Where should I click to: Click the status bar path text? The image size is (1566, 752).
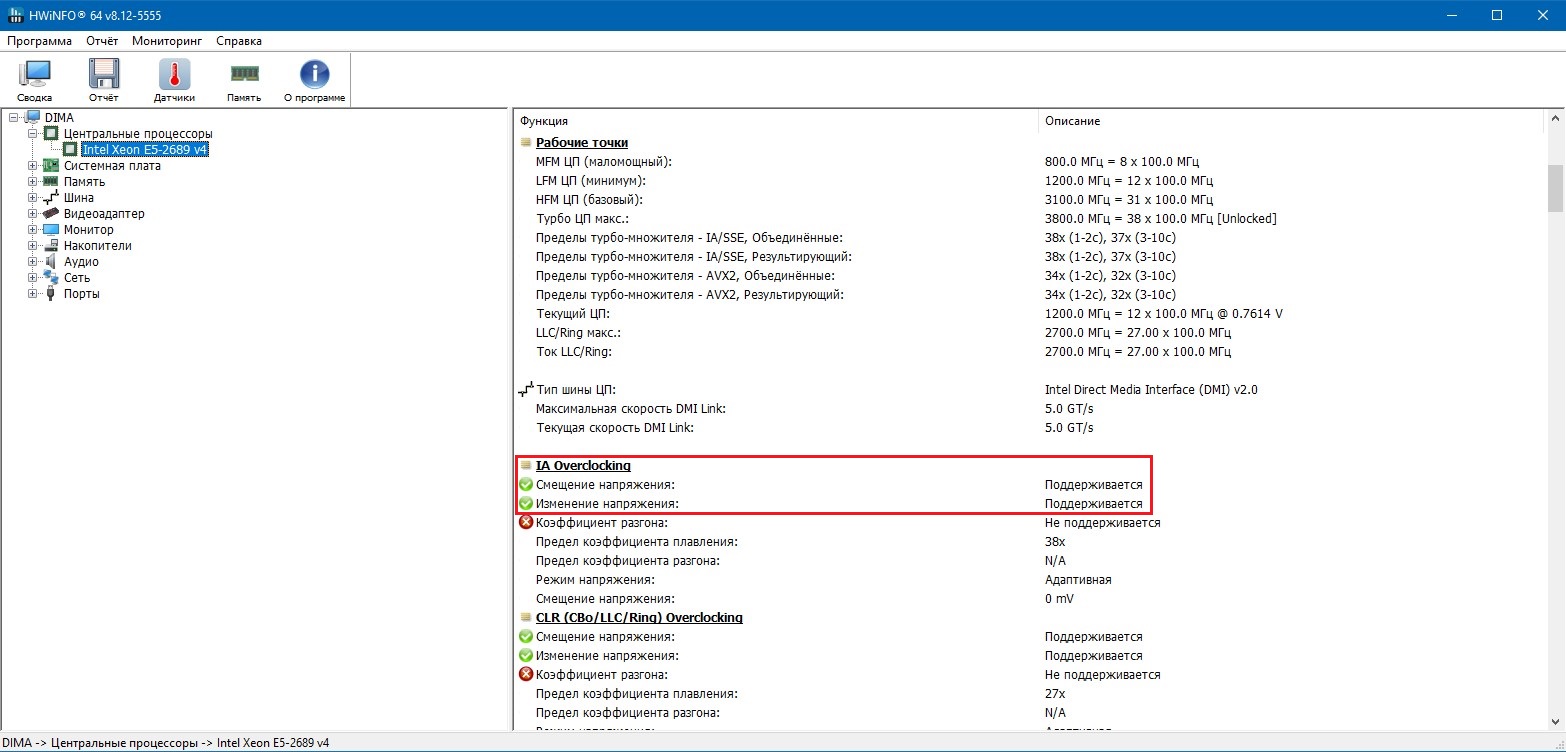[167, 743]
